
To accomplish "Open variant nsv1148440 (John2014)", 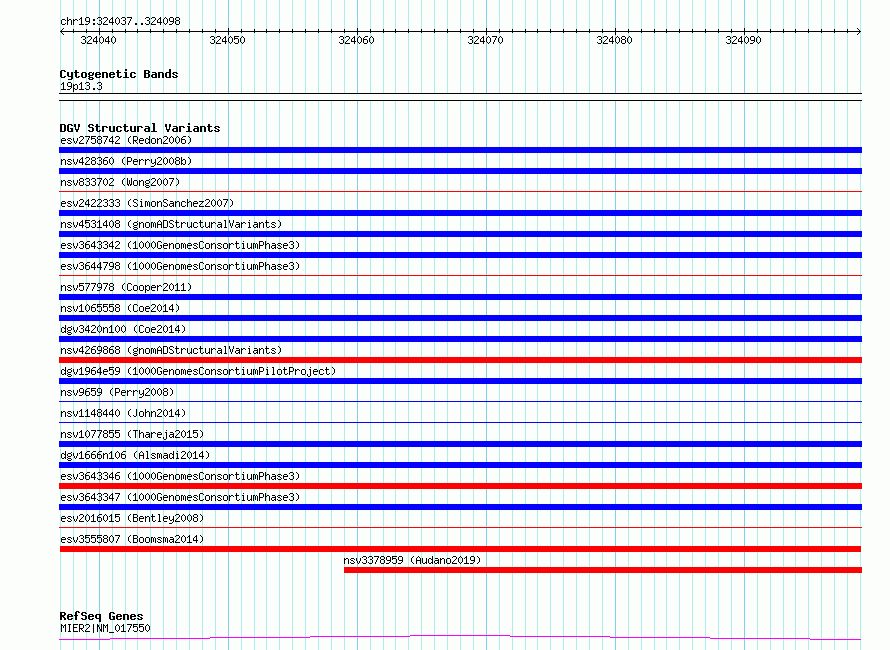I will [x=123, y=413].
